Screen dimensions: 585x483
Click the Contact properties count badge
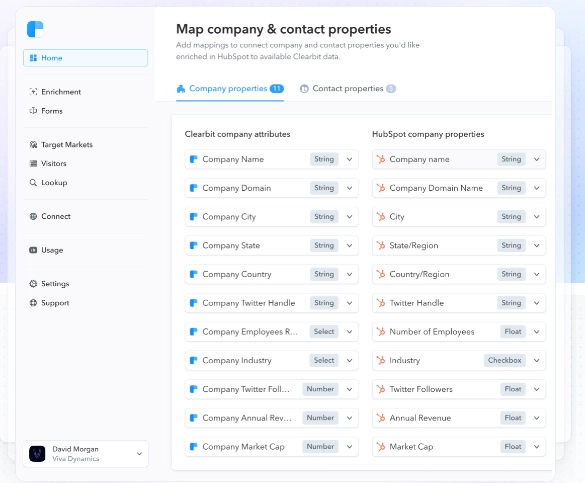391,89
